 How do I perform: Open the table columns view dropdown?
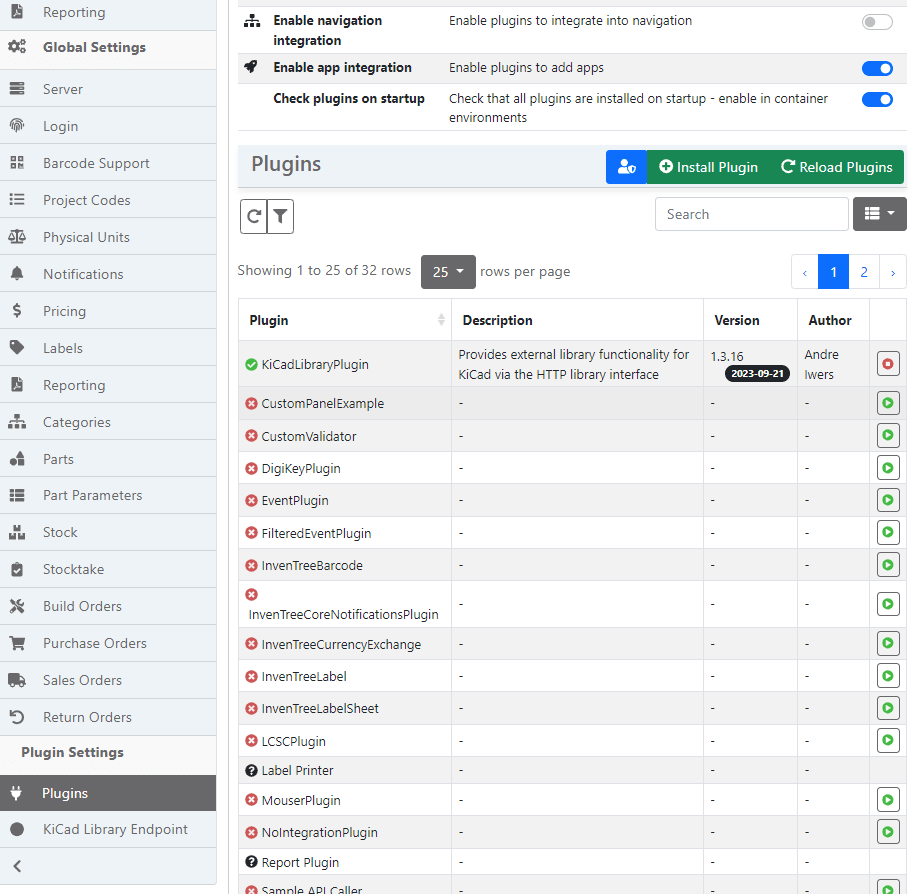coord(879,214)
